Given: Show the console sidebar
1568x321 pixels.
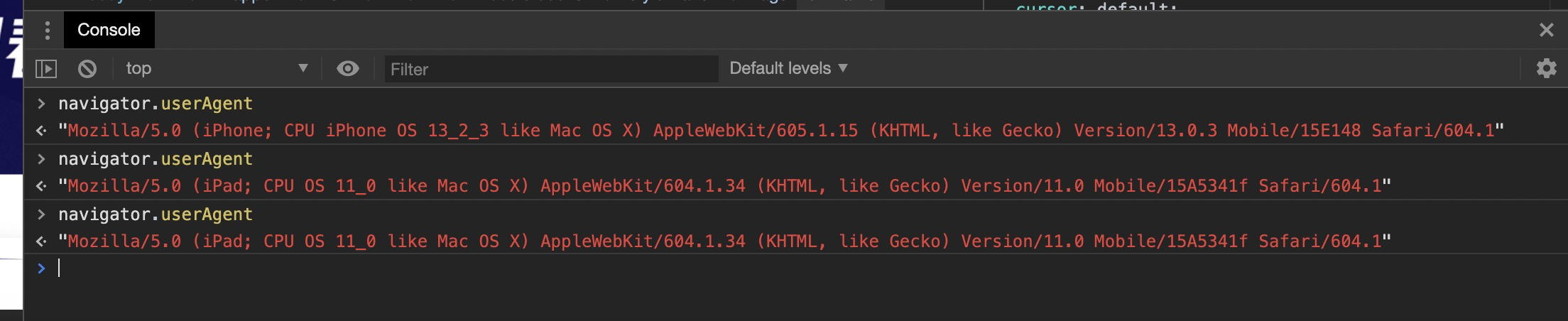Looking at the screenshot, I should click(x=46, y=69).
